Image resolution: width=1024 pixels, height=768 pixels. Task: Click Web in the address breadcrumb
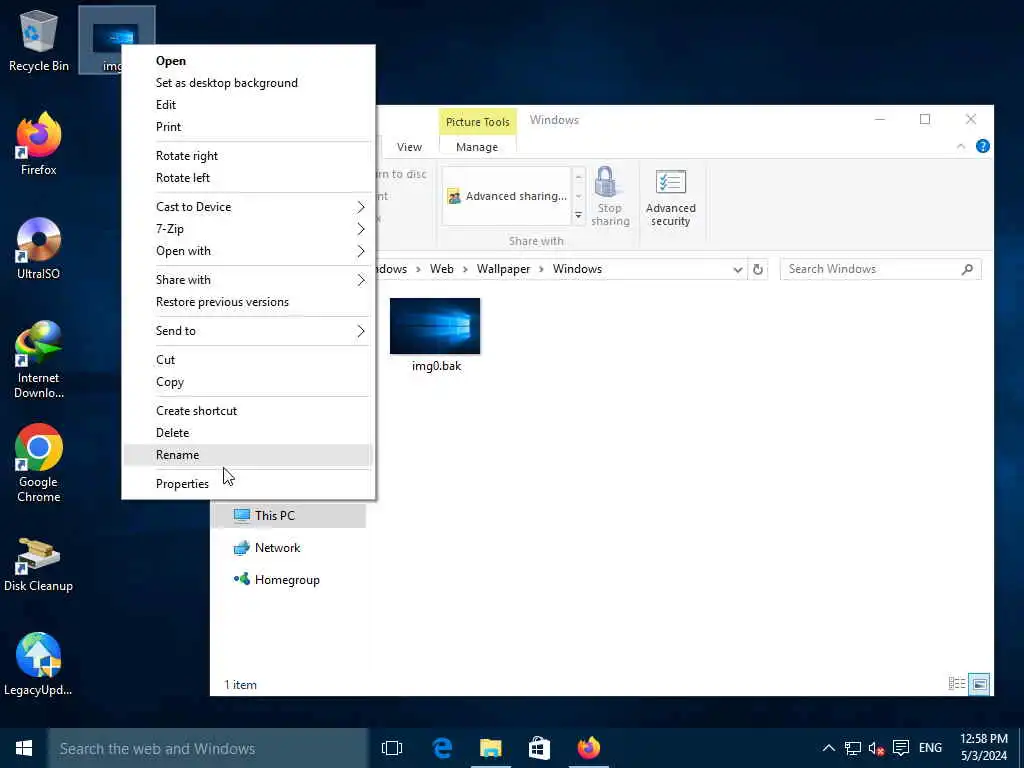pyautogui.click(x=441, y=269)
